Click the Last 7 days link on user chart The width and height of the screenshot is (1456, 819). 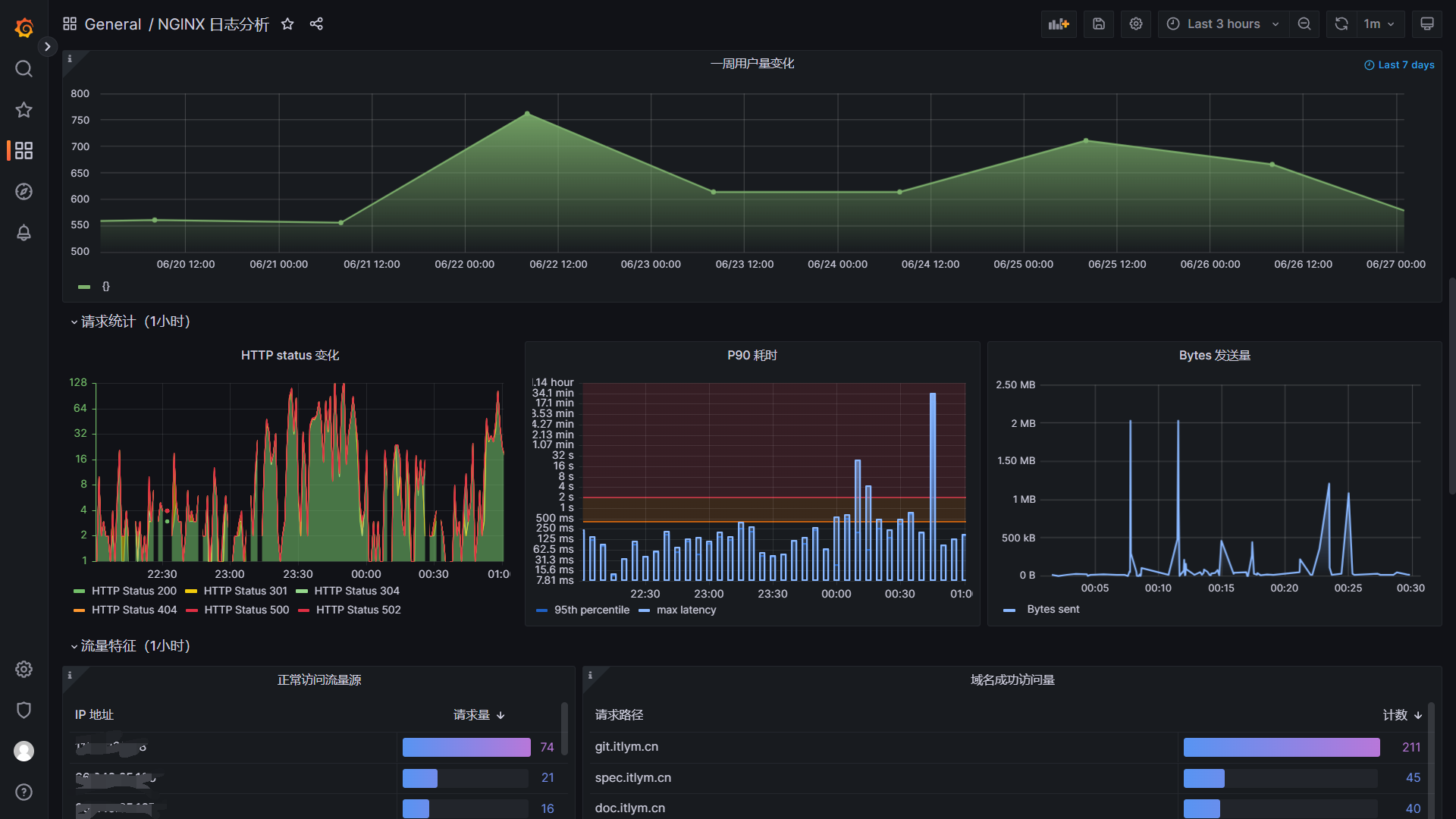point(1399,64)
